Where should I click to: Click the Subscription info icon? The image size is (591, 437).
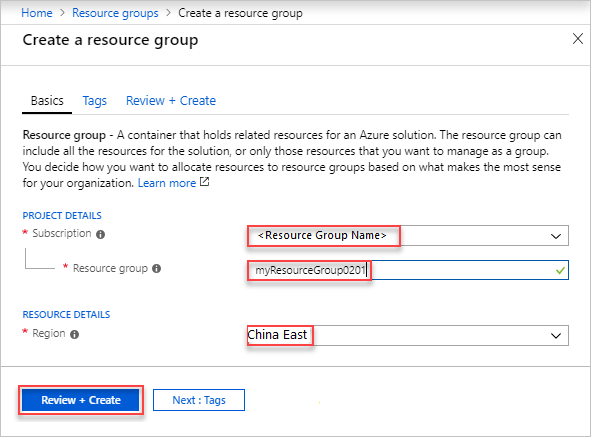[x=100, y=235]
